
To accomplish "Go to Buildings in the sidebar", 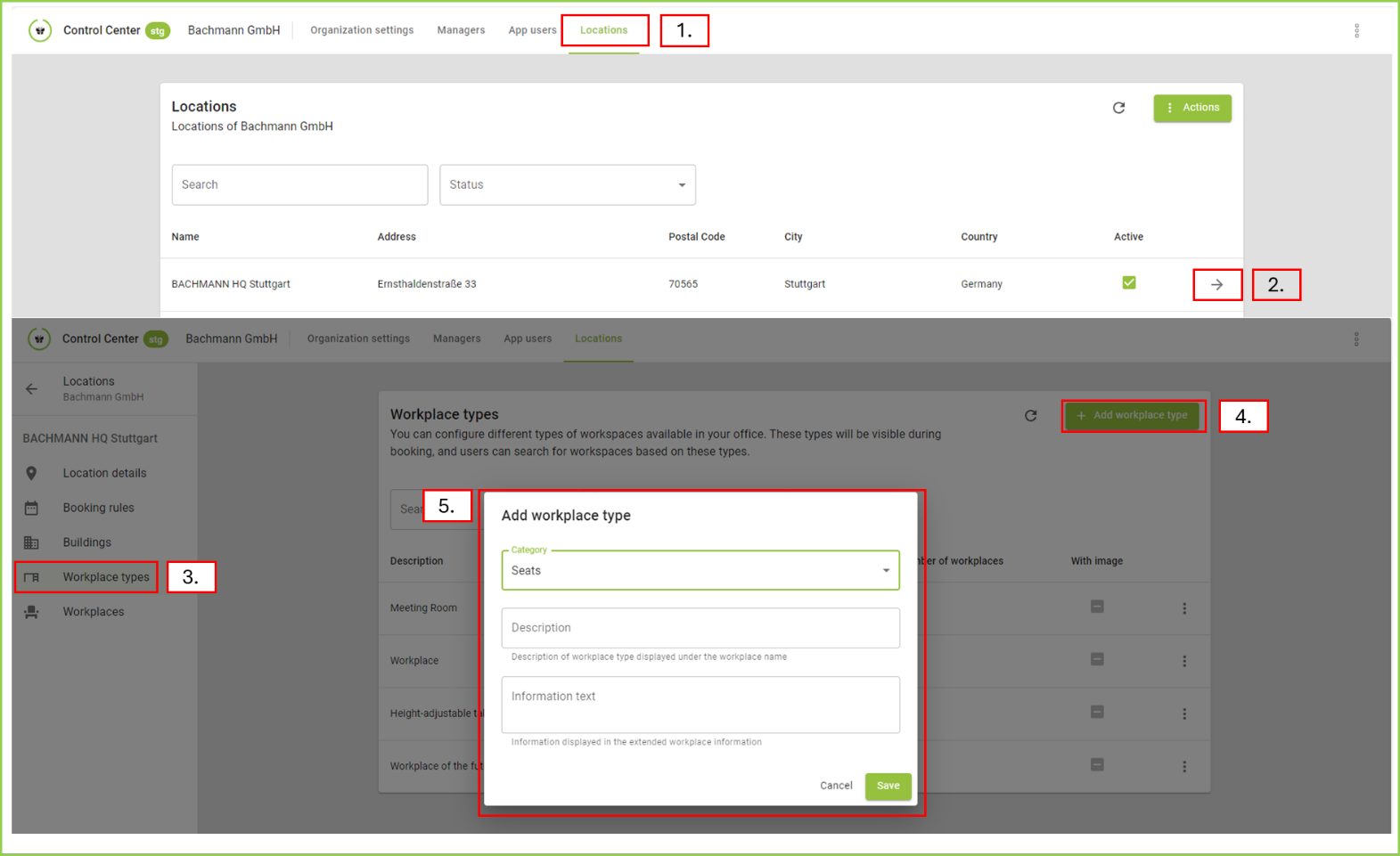I will tap(86, 542).
